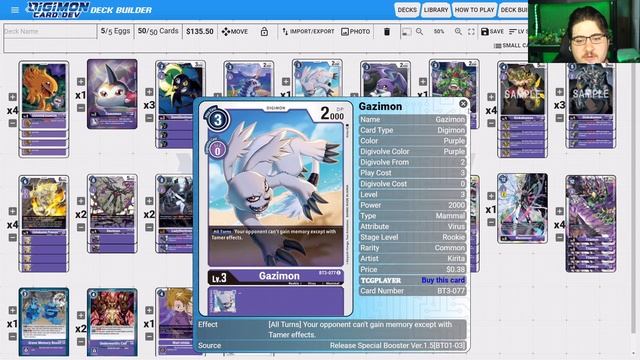Open the HOW TO PLAY tab
Image resolution: width=640 pixels, height=360 pixels.
[474, 10]
